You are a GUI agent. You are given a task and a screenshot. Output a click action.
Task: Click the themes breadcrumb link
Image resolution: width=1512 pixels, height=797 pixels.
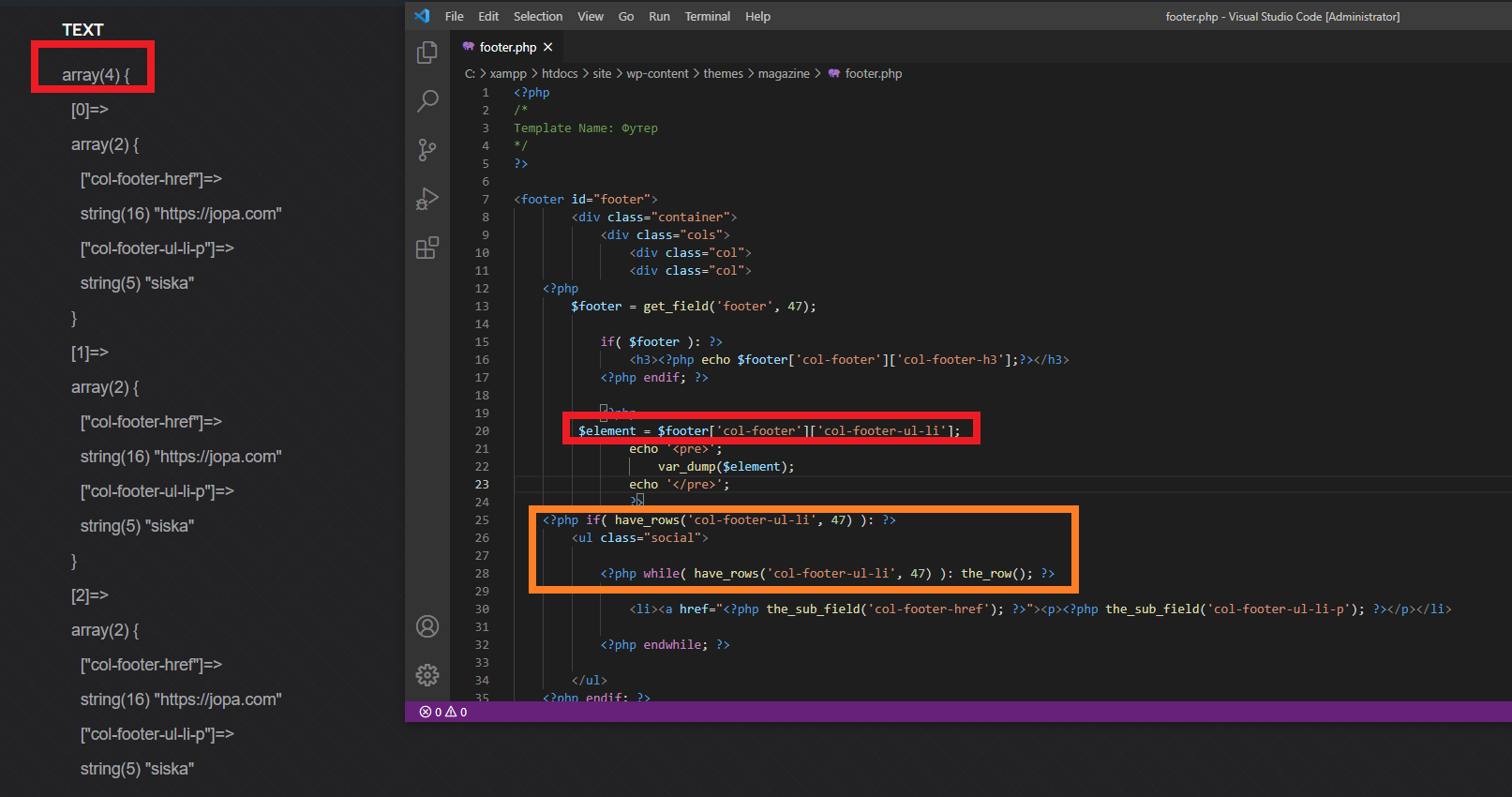tap(724, 73)
